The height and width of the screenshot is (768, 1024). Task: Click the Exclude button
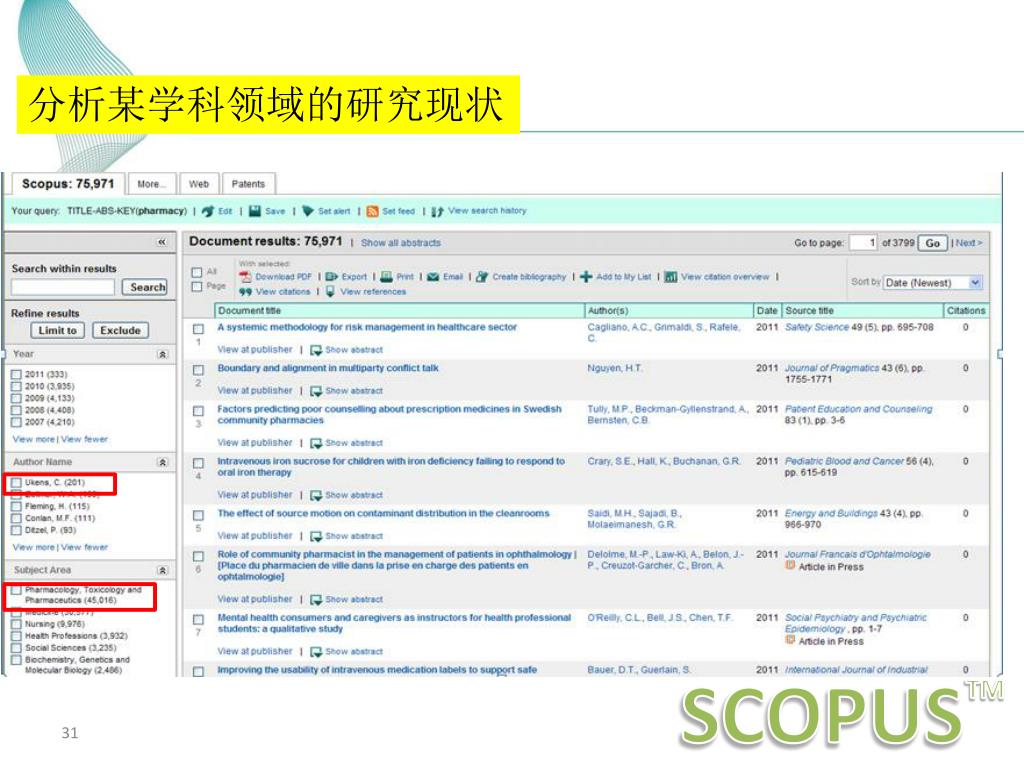(x=120, y=330)
